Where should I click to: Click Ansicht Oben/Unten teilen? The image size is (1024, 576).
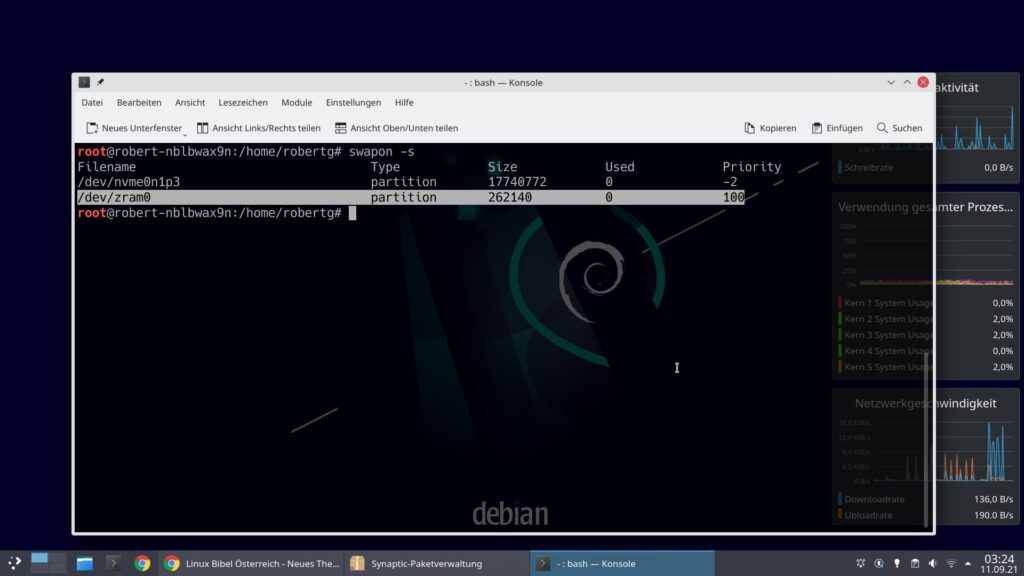pos(396,128)
